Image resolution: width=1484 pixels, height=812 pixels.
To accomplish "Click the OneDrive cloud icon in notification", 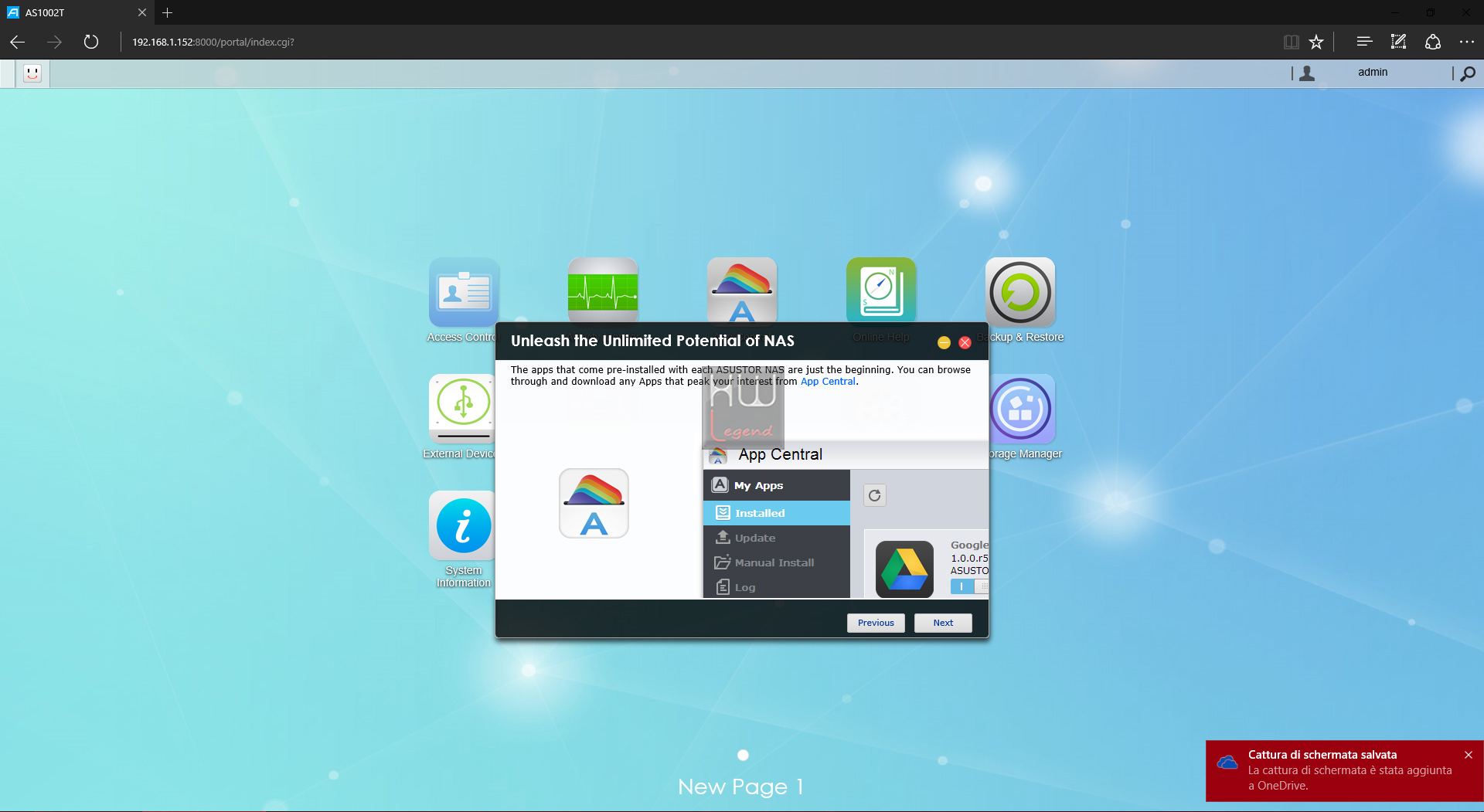I will coord(1227,763).
